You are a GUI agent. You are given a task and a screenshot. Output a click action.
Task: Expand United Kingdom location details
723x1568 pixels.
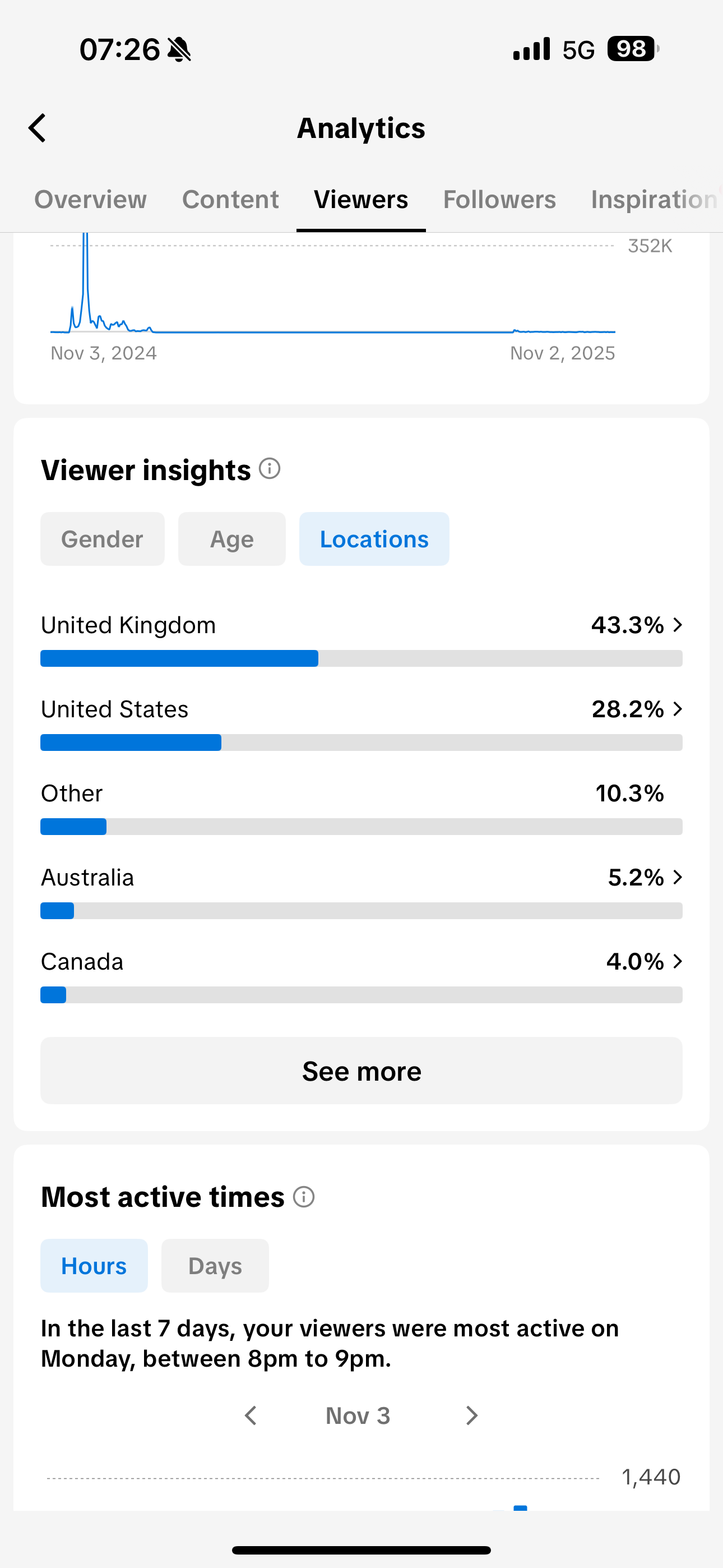(361, 639)
